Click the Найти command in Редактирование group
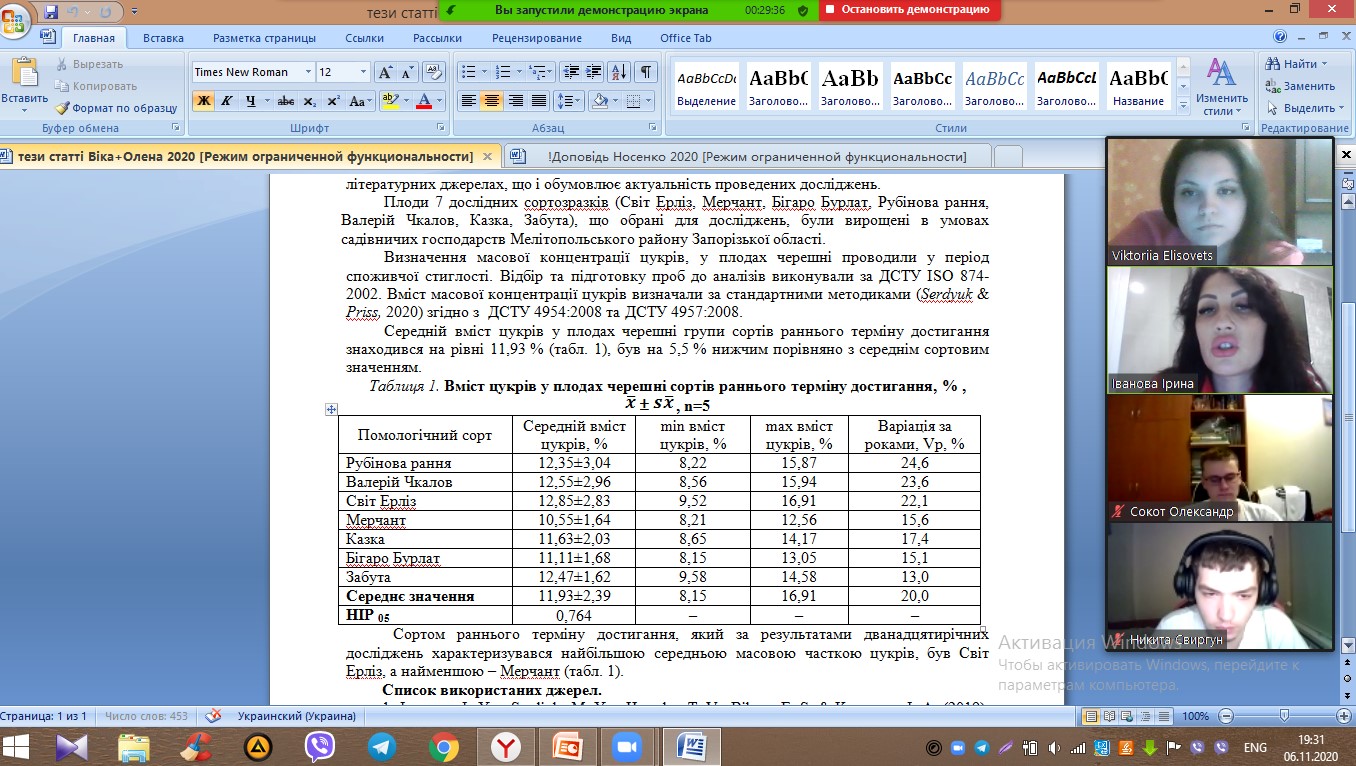Image resolution: width=1356 pixels, height=766 pixels. tap(1297, 62)
